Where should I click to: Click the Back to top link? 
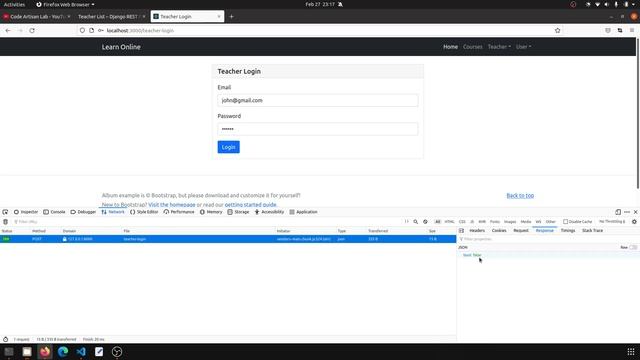click(520, 196)
